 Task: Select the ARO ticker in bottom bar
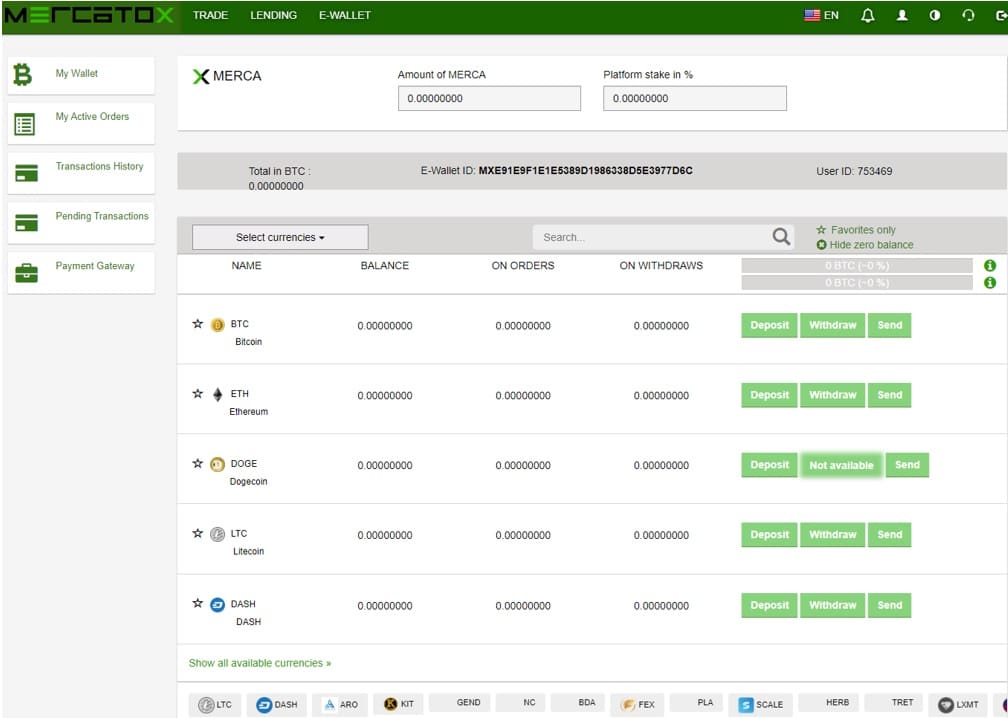point(340,705)
